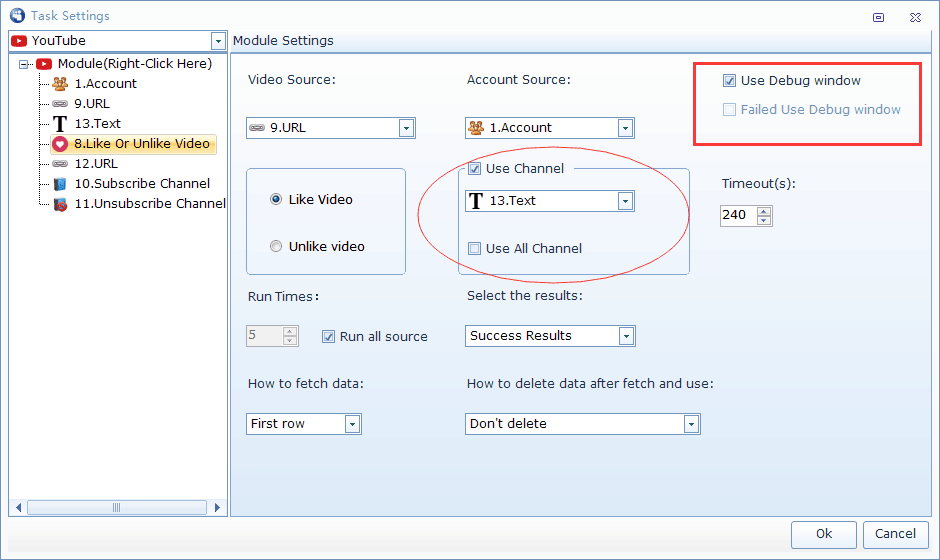Select 10.Subscribe Channel in module tree
This screenshot has height=560, width=940.
(141, 184)
